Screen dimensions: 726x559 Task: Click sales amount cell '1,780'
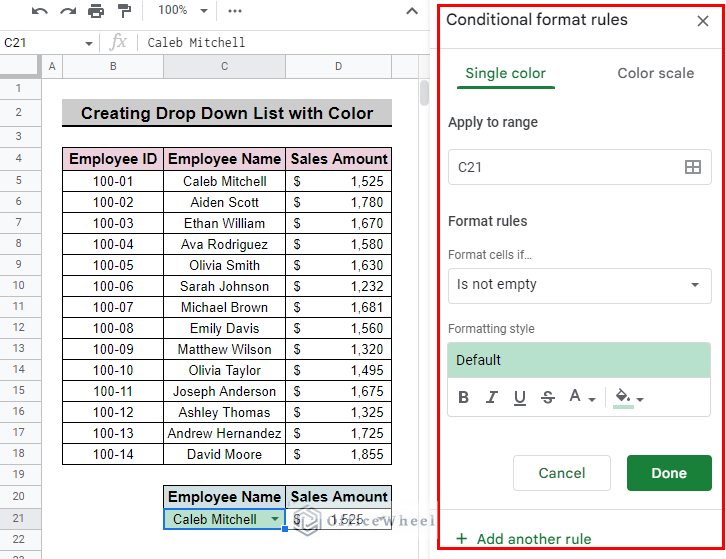[x=338, y=202]
